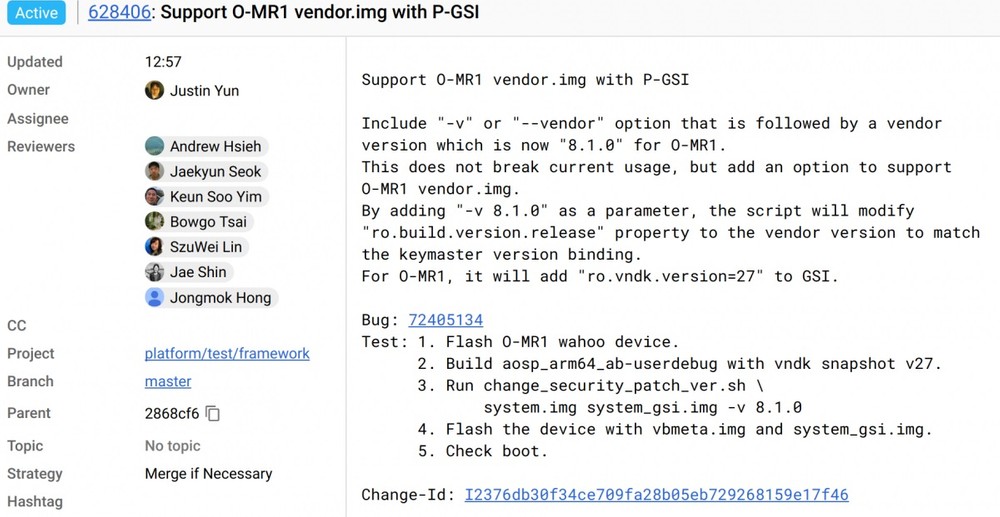Click Justin Yun's owner avatar
The height and width of the screenshot is (517, 1000).
[154, 91]
